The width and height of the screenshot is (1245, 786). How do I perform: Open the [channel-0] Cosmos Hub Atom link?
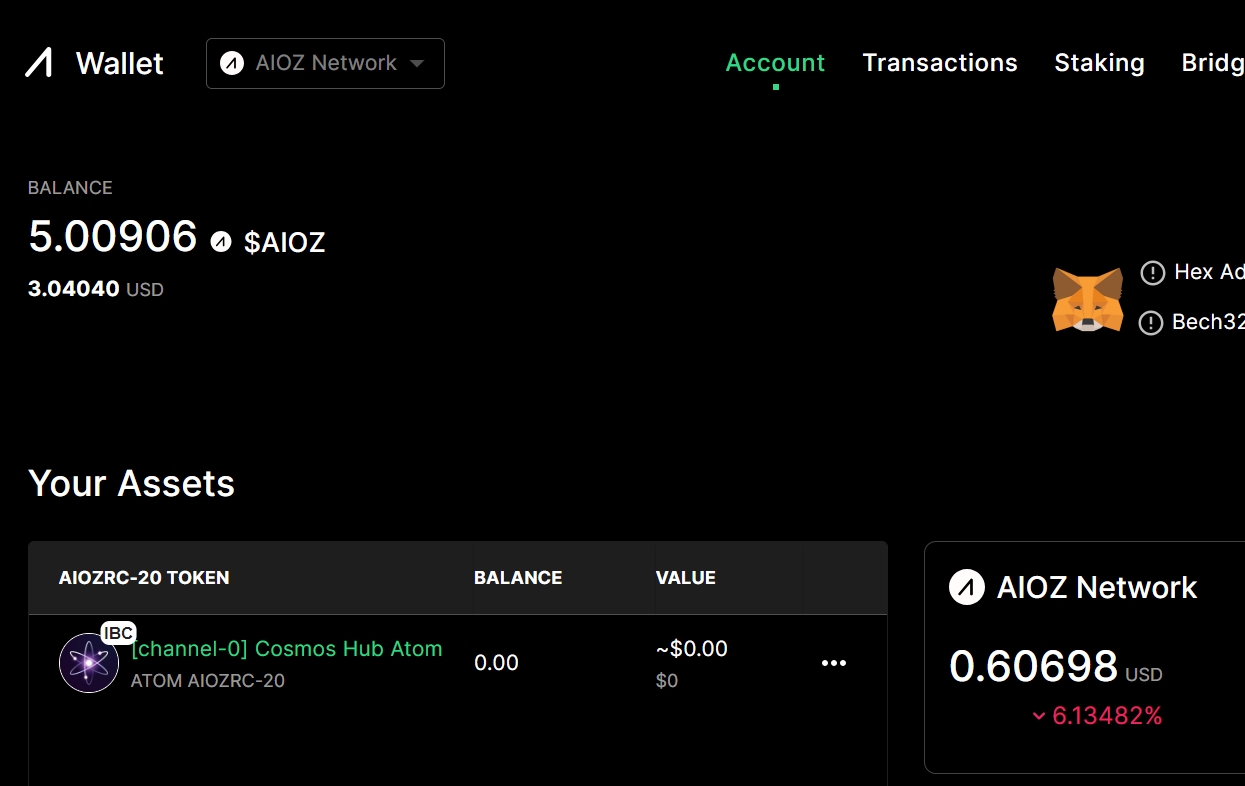click(x=286, y=649)
